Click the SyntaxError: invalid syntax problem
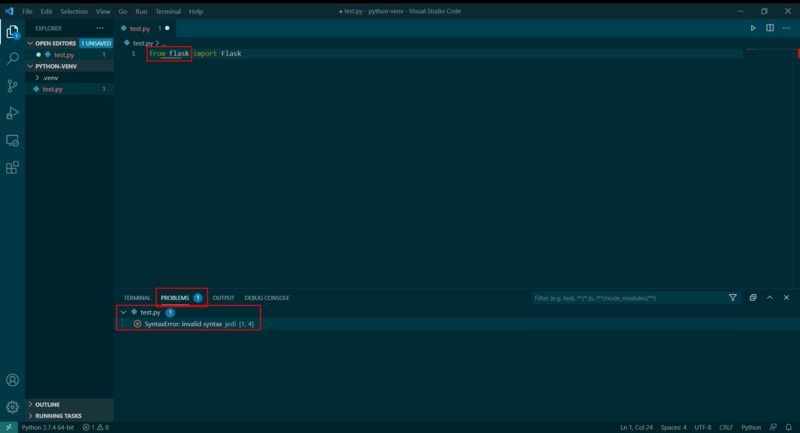 click(183, 324)
